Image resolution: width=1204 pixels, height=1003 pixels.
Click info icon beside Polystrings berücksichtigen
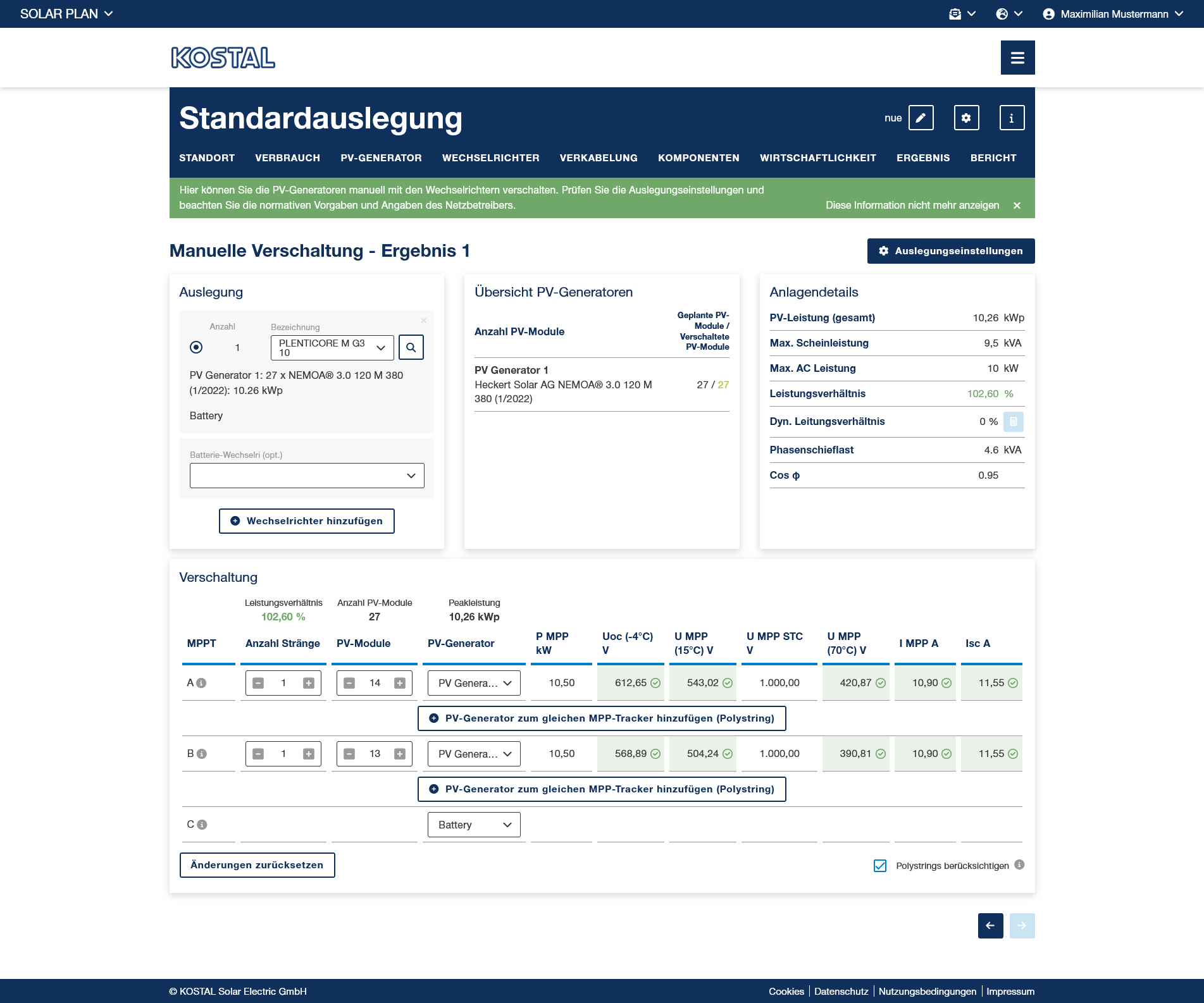tap(1019, 865)
